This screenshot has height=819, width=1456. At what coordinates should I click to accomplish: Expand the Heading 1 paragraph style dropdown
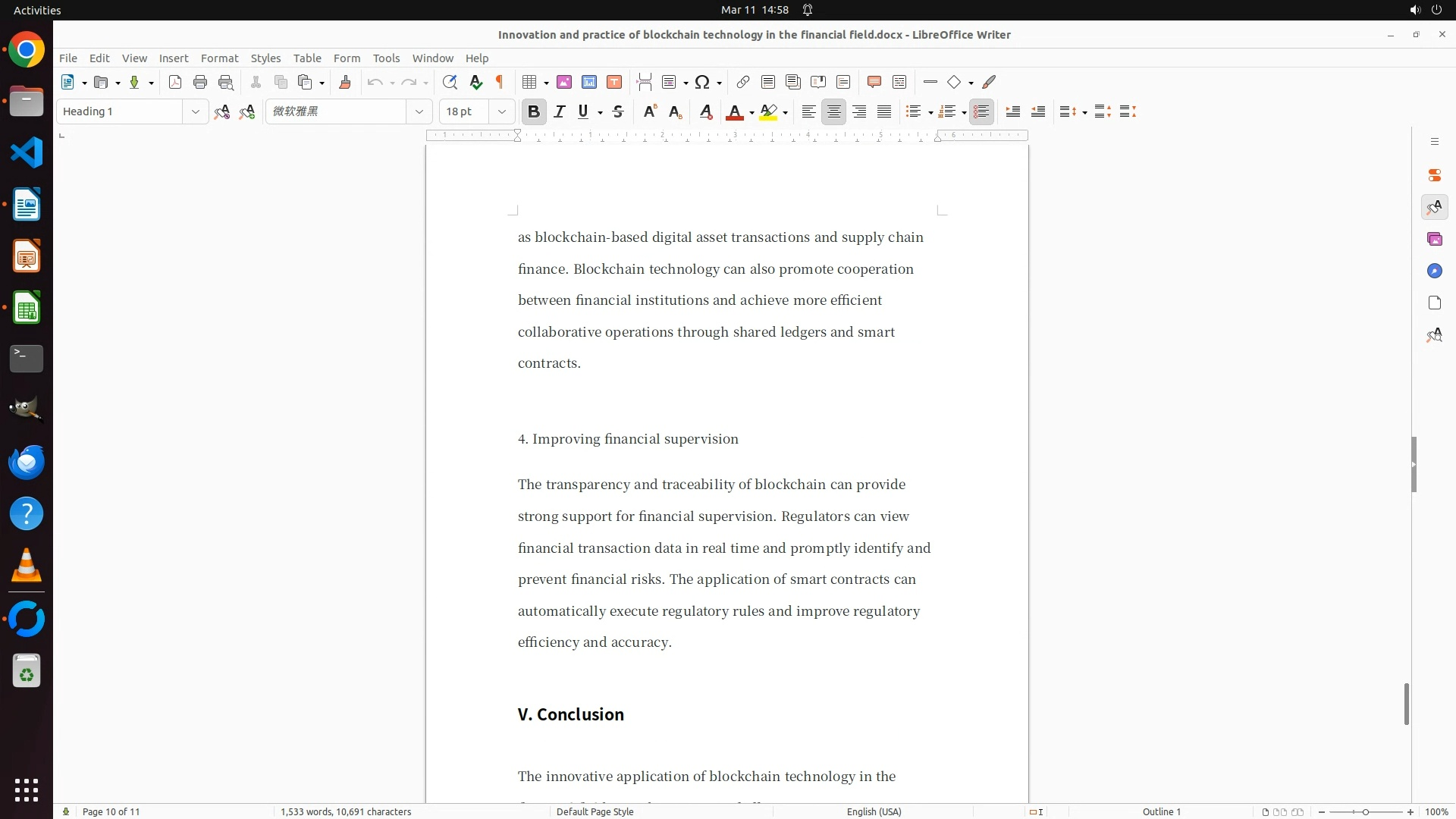(x=195, y=111)
